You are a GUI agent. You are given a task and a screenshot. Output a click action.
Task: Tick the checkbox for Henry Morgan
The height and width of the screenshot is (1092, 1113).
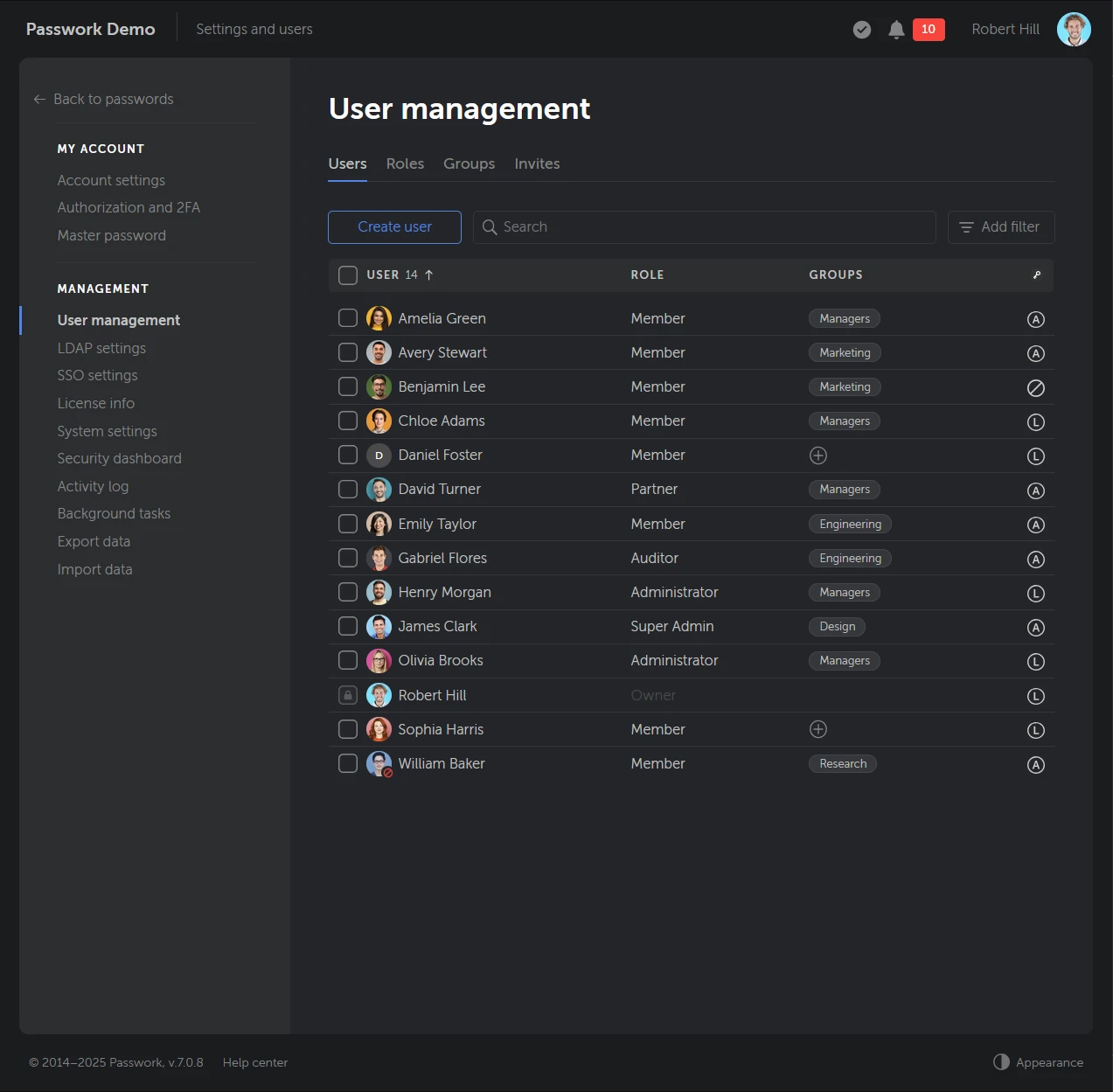348,592
